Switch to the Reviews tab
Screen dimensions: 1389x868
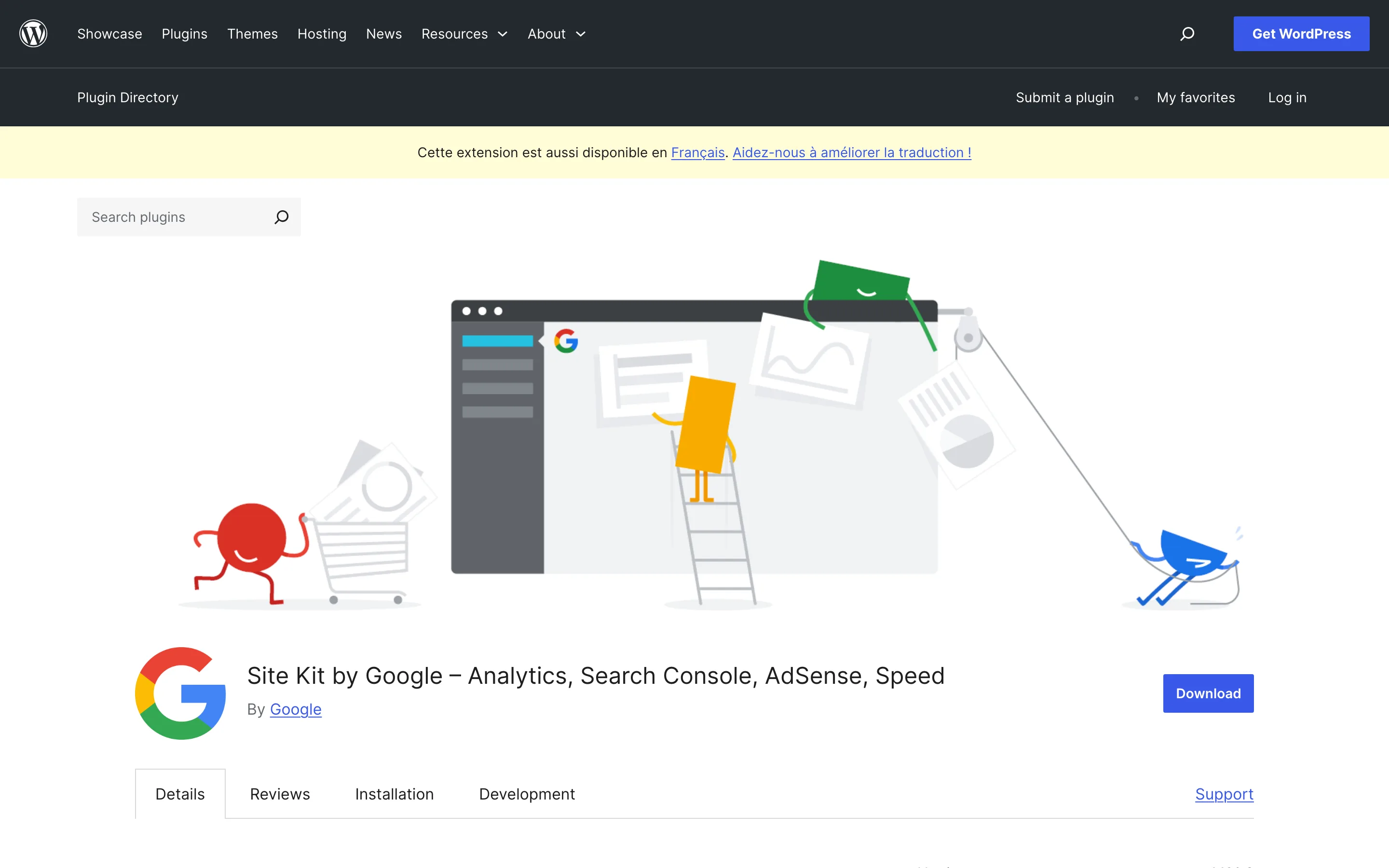click(x=280, y=794)
